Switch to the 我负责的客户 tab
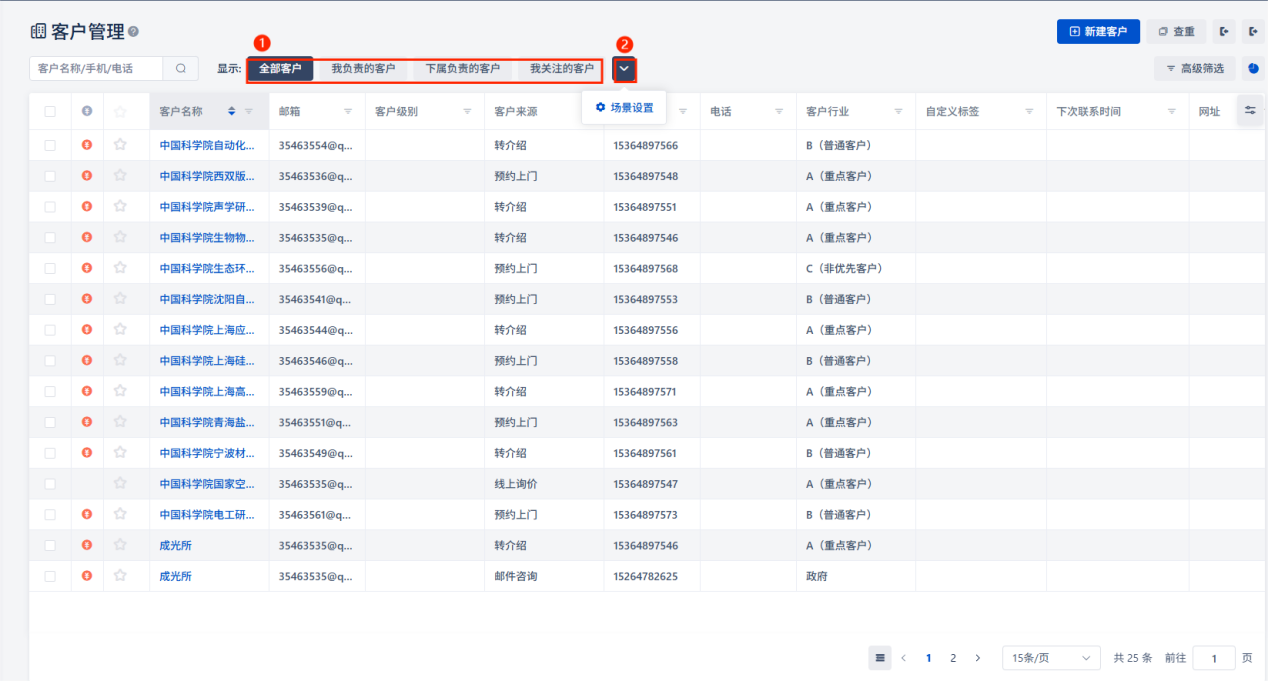 coord(363,69)
